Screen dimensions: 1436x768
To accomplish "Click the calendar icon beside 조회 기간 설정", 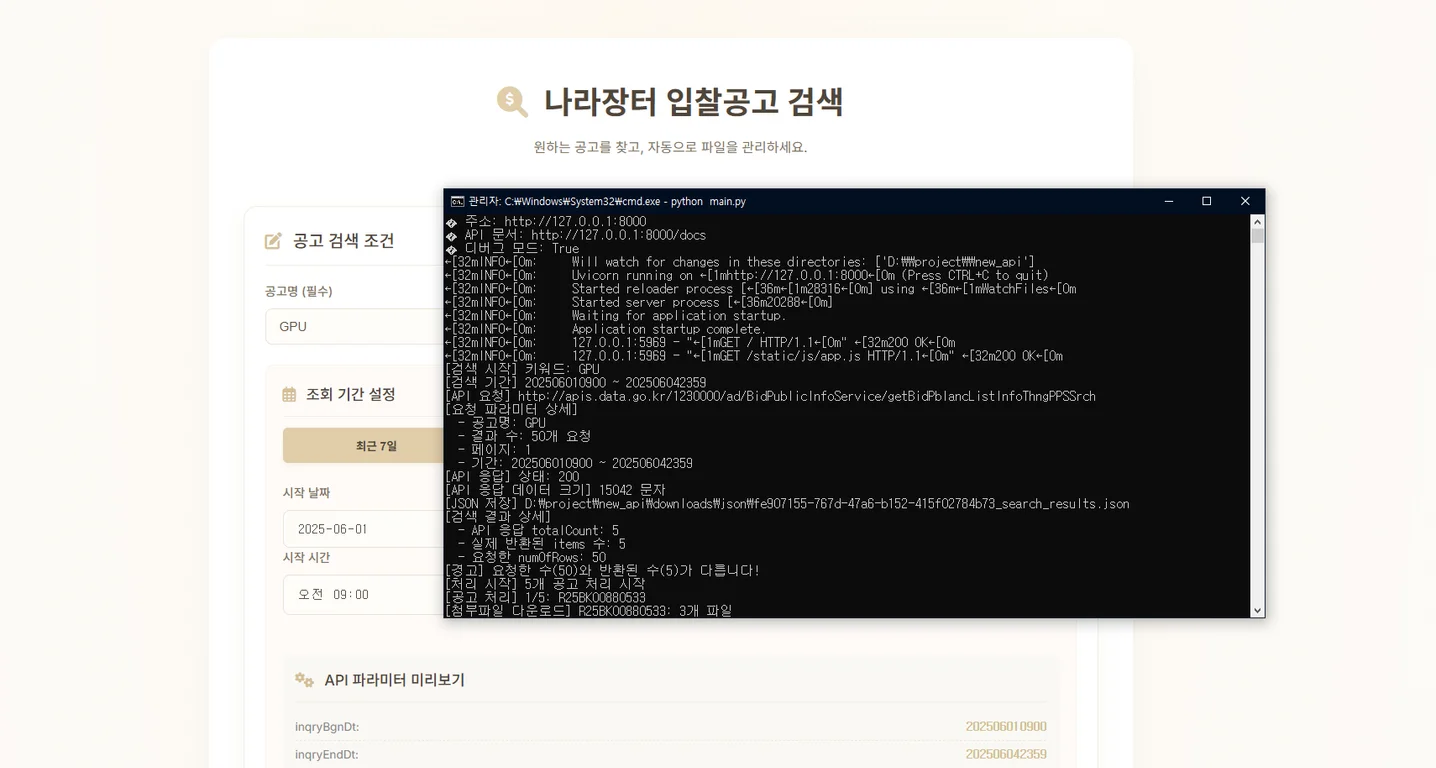I will [x=289, y=395].
